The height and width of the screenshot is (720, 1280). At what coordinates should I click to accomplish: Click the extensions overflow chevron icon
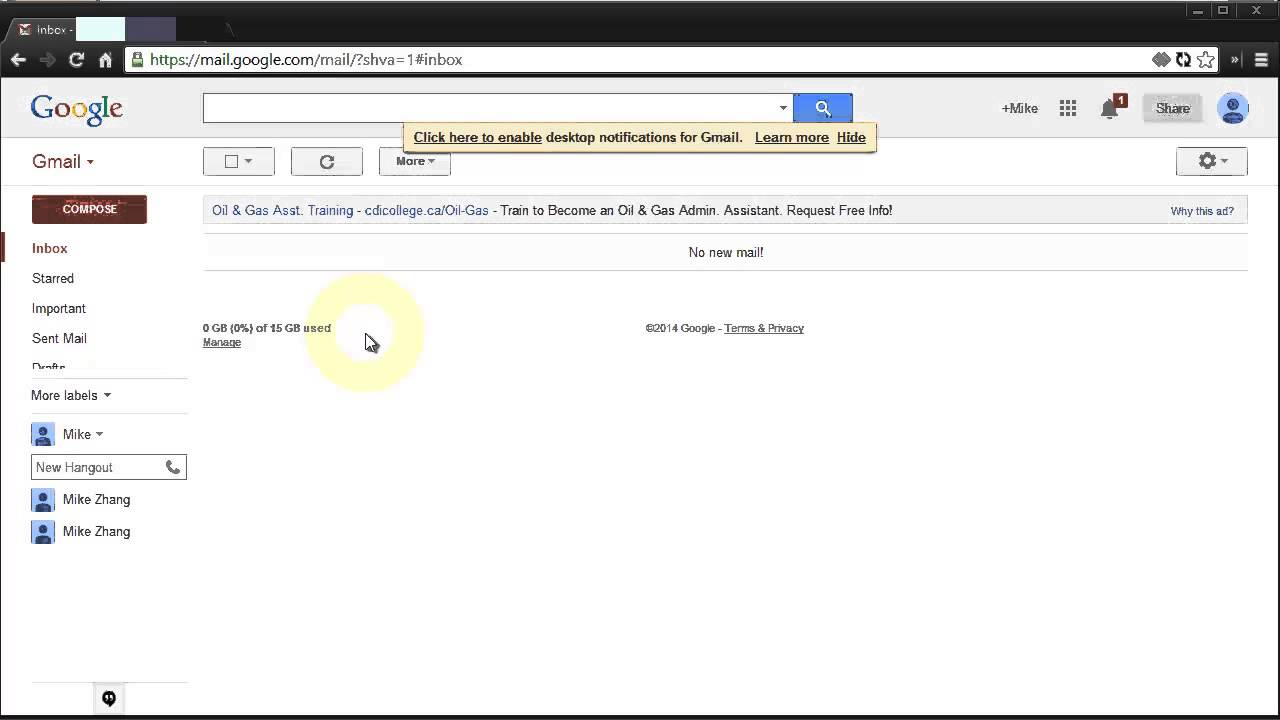click(1235, 60)
